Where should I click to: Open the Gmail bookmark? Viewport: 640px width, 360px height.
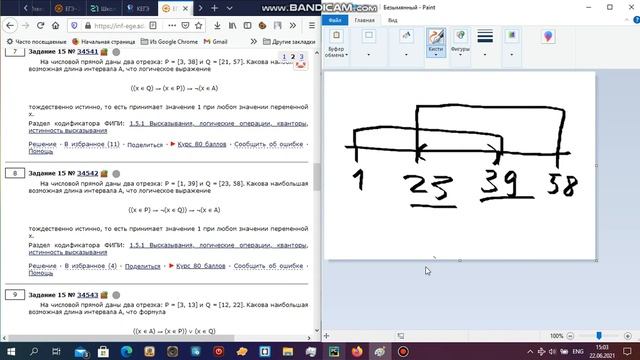tap(216, 42)
